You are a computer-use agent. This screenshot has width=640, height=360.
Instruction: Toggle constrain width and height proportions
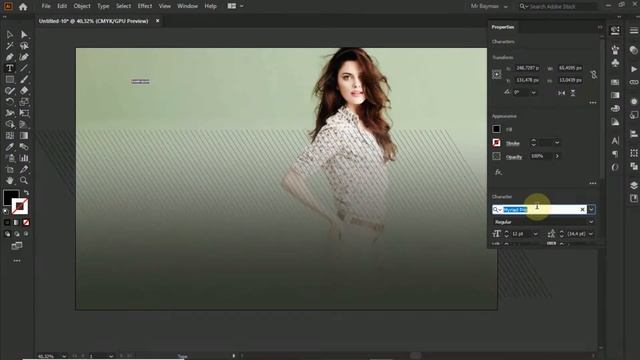(594, 74)
